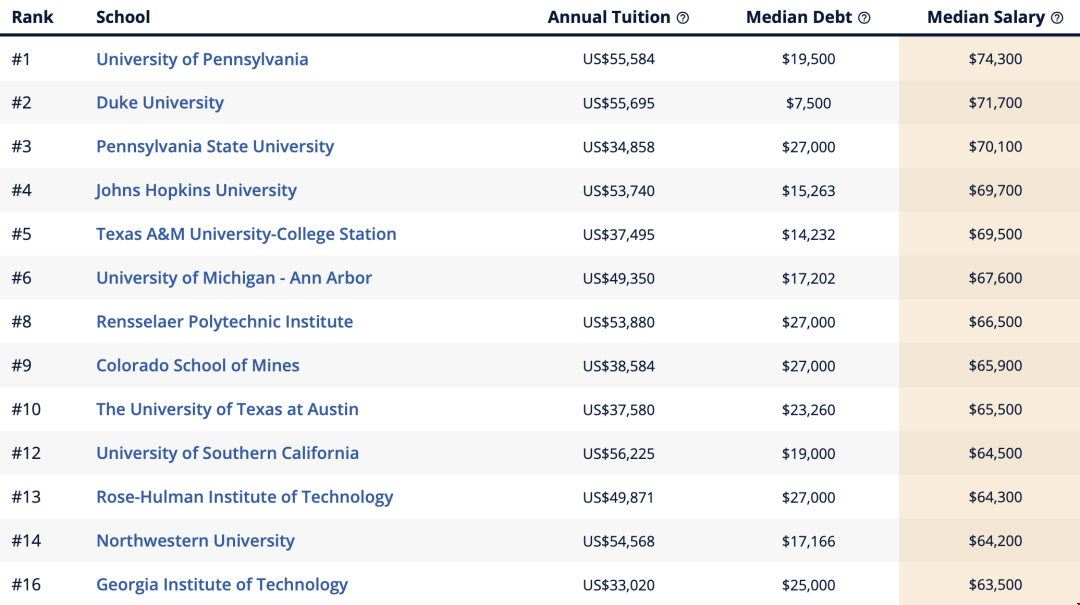This screenshot has height=605, width=1080.
Task: Select the $17,202 median debt value
Action: pyautogui.click(x=809, y=278)
